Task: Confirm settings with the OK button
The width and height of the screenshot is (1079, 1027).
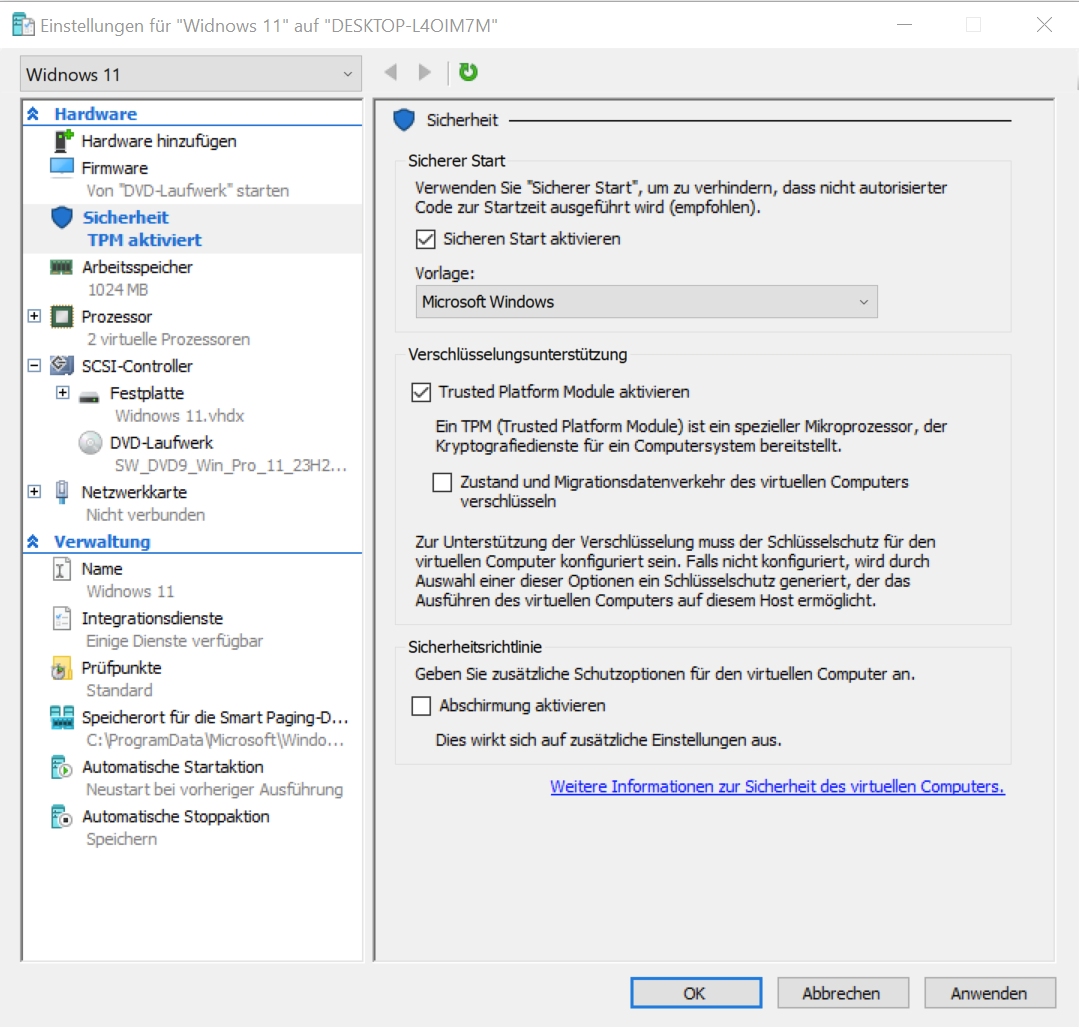Action: pyautogui.click(x=696, y=993)
